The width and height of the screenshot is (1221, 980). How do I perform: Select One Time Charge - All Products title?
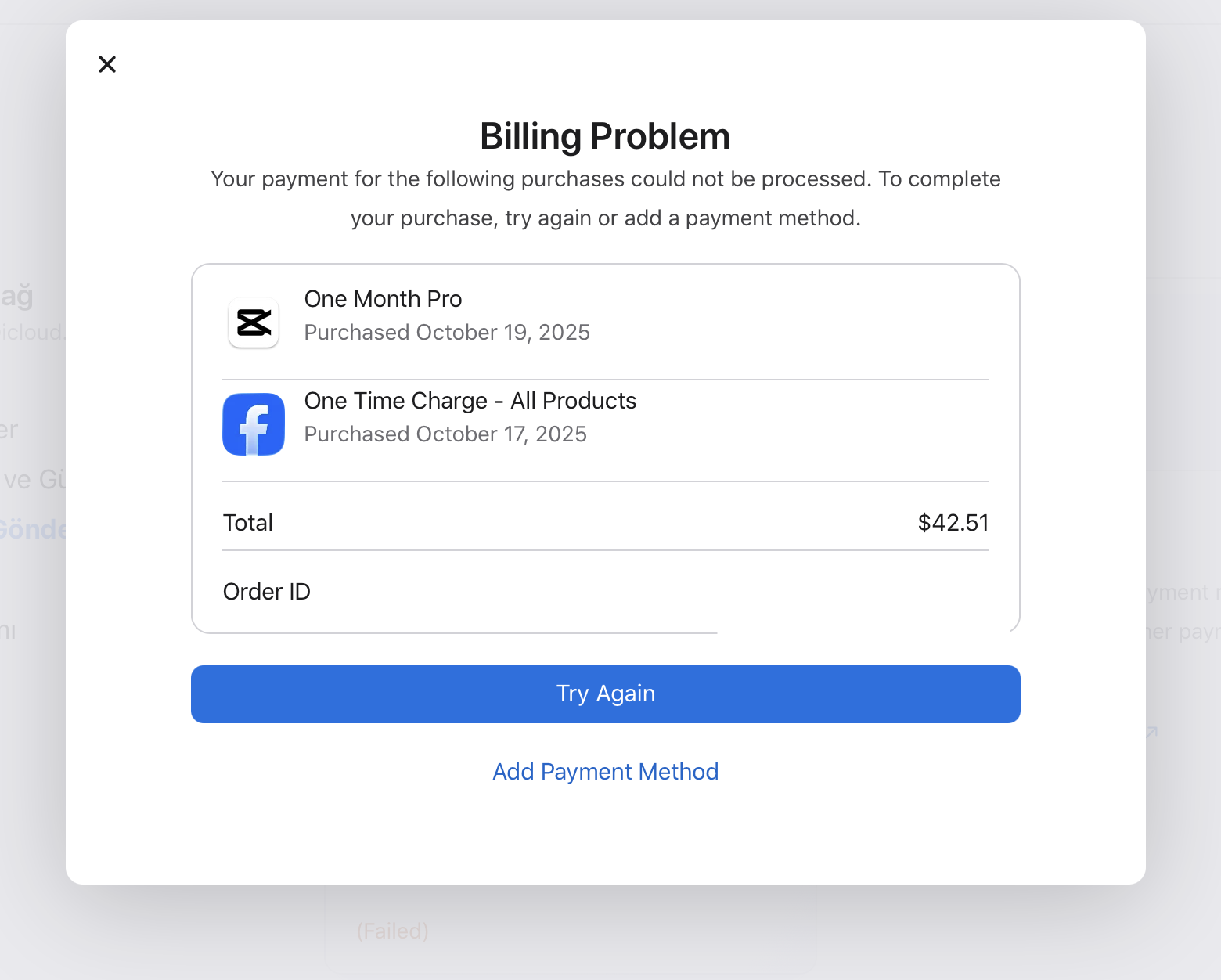[470, 401]
